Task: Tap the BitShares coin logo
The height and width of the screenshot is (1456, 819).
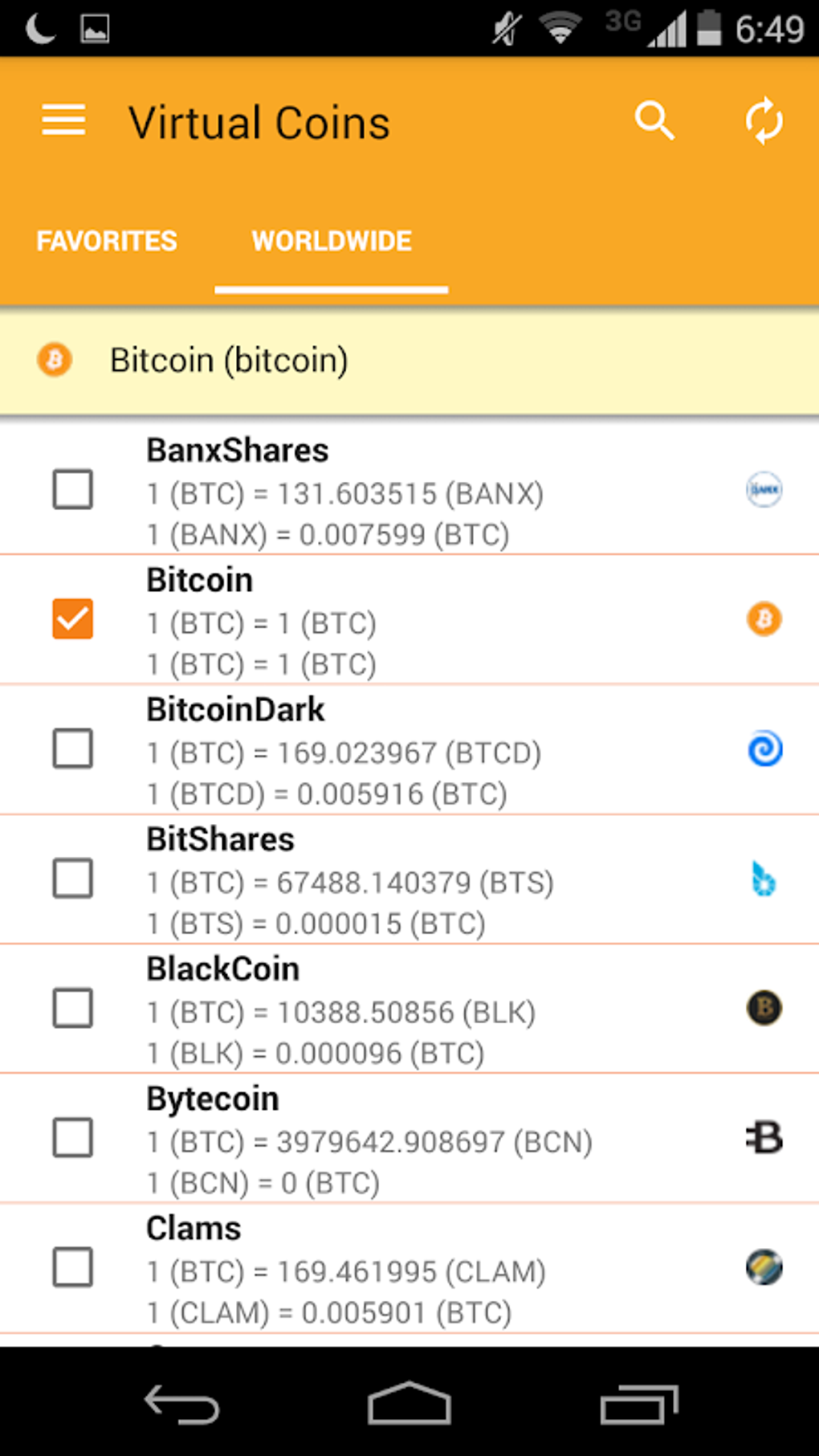Action: (764, 879)
